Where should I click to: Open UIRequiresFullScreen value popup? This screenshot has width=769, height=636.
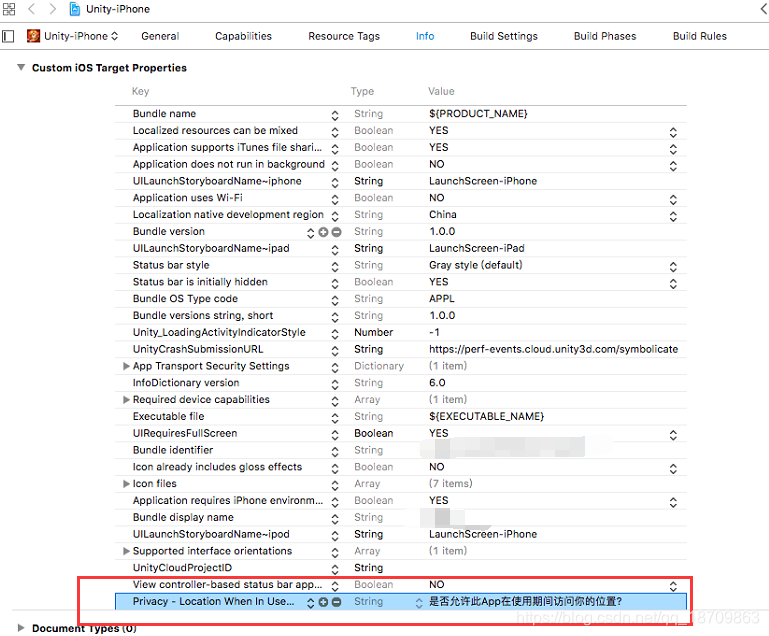[x=673, y=435]
